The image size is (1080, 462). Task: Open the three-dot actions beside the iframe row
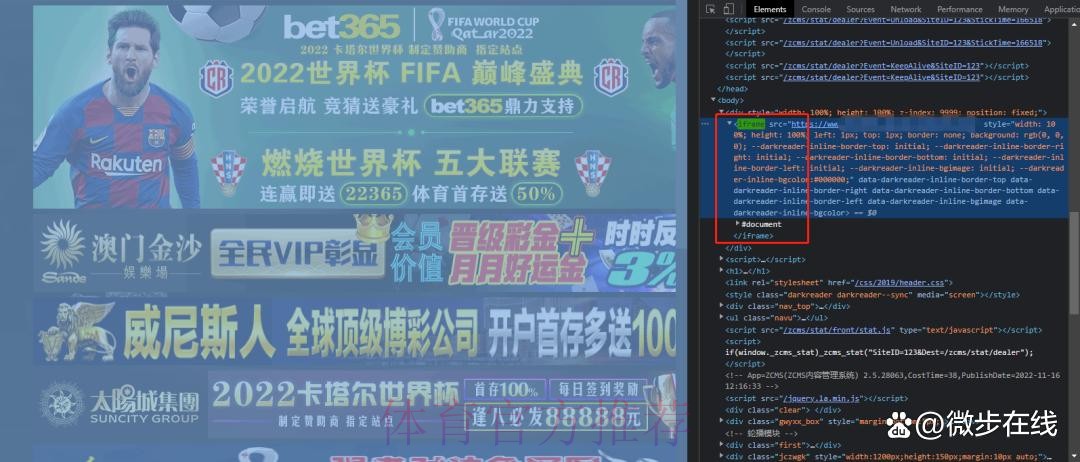[x=705, y=123]
